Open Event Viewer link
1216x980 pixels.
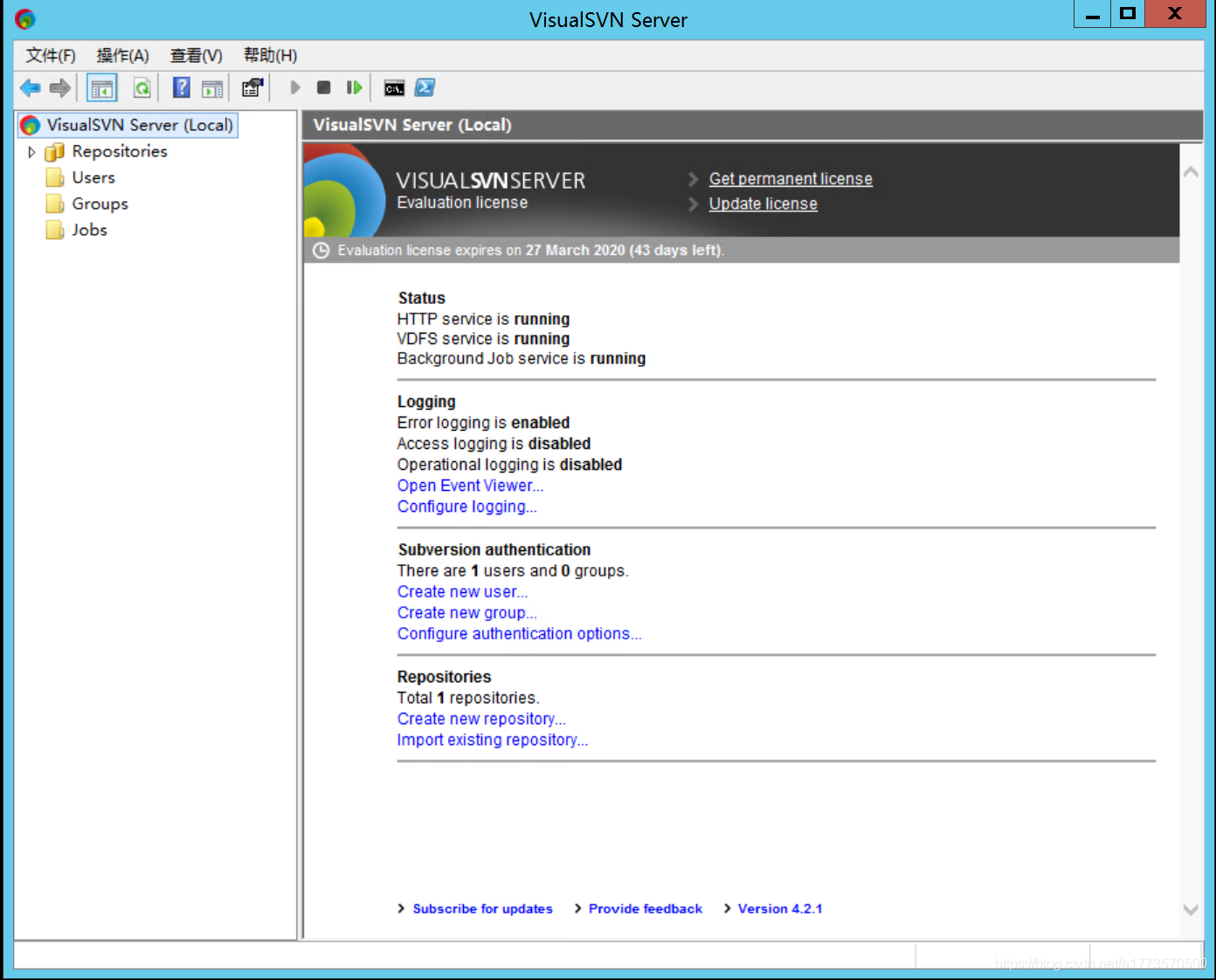471,486
